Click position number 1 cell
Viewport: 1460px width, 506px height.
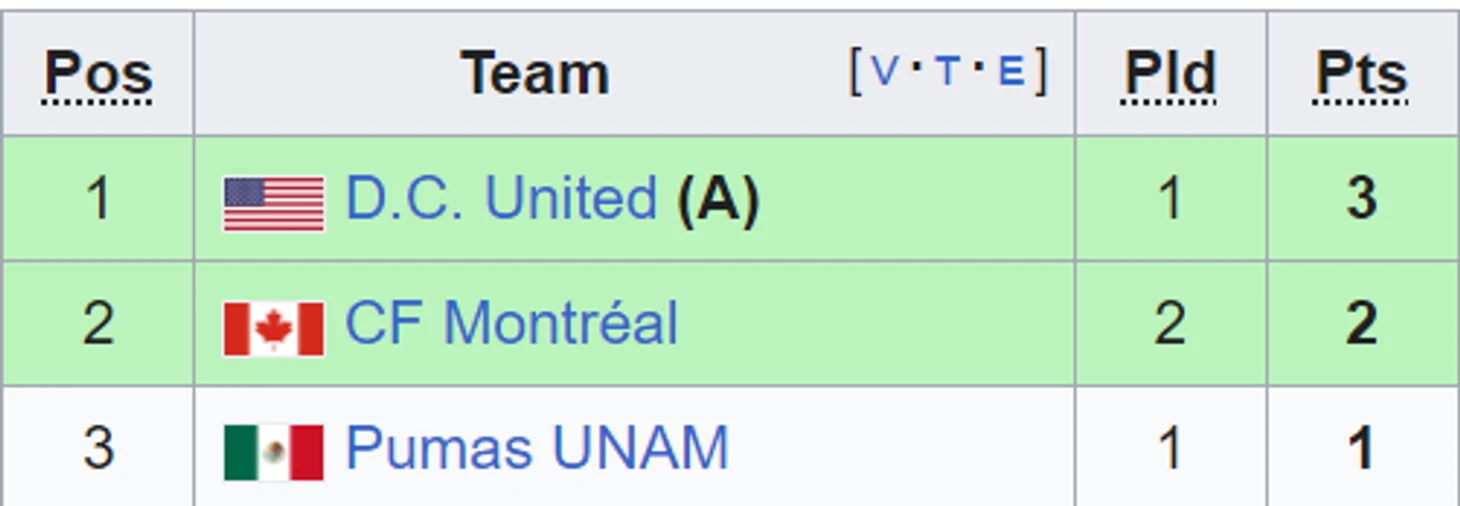click(x=98, y=198)
